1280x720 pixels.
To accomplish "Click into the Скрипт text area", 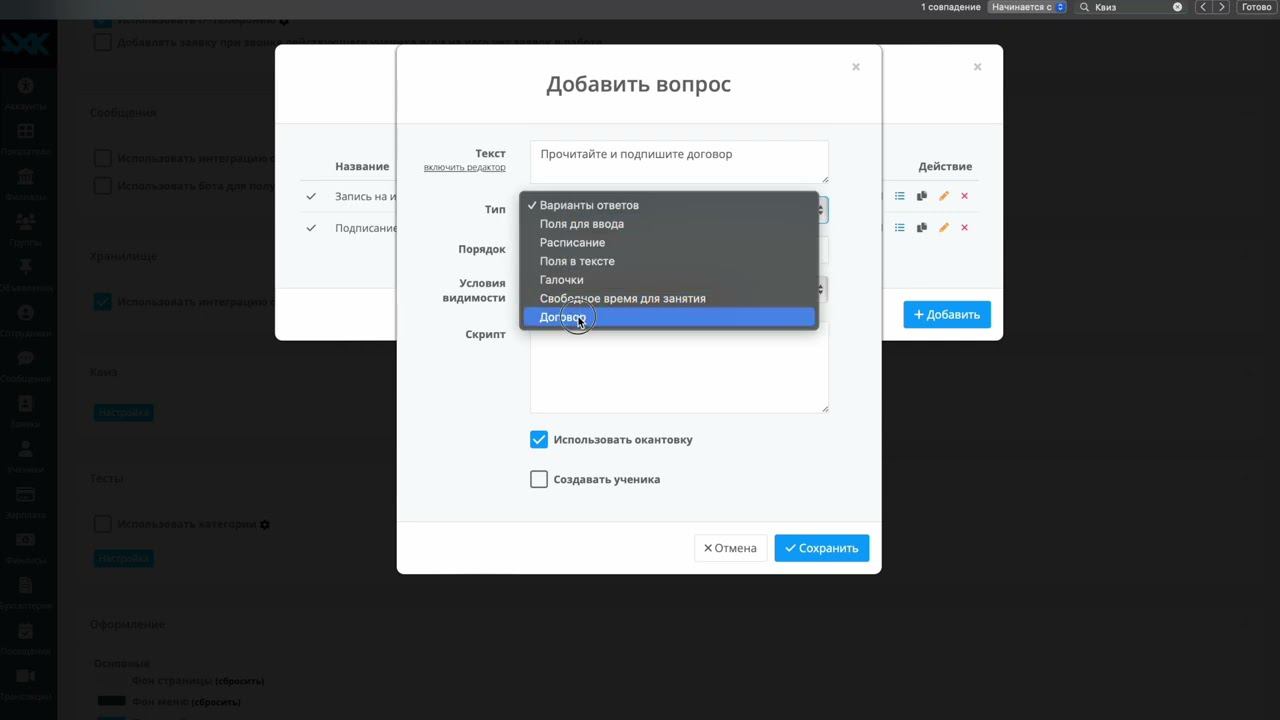I will (x=679, y=368).
